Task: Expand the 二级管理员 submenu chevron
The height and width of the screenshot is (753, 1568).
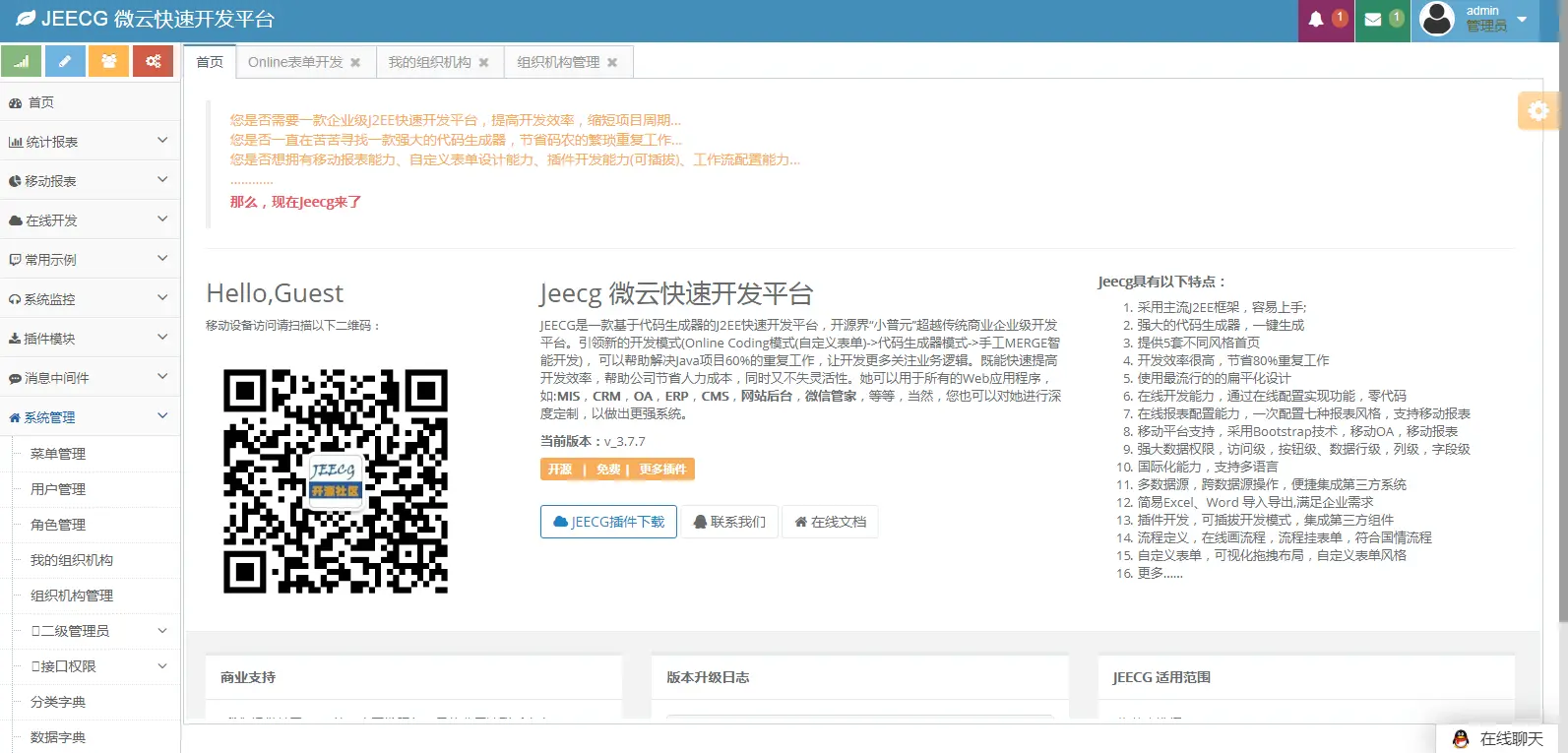Action: click(x=162, y=630)
